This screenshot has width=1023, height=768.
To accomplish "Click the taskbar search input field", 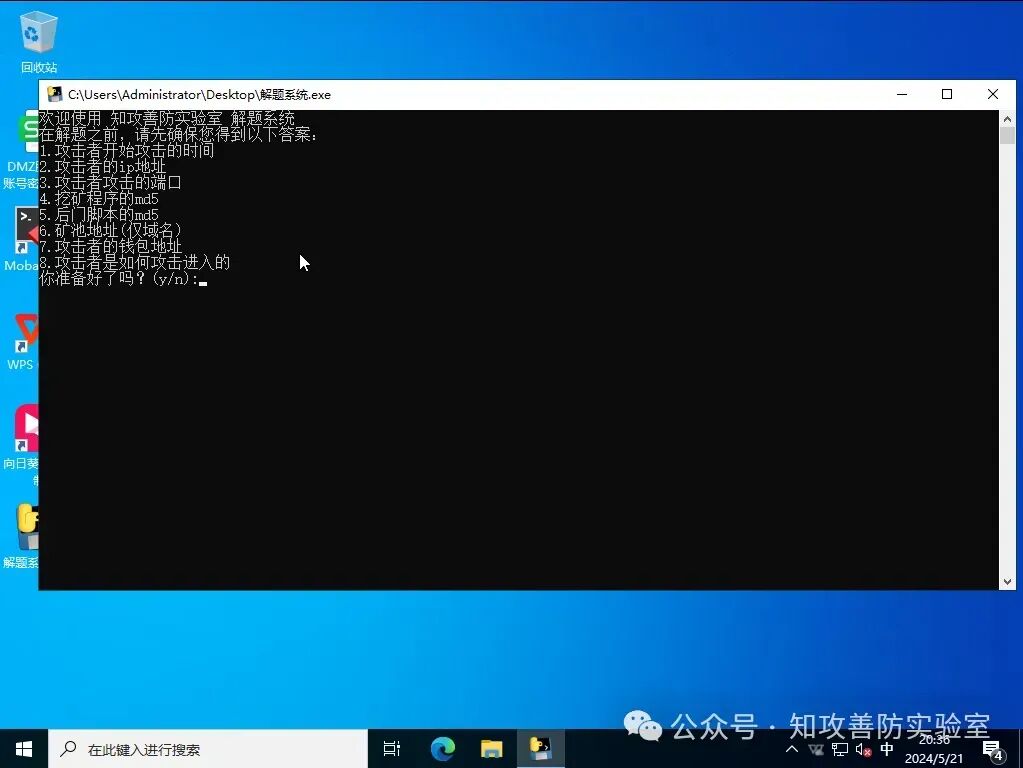I will point(200,749).
